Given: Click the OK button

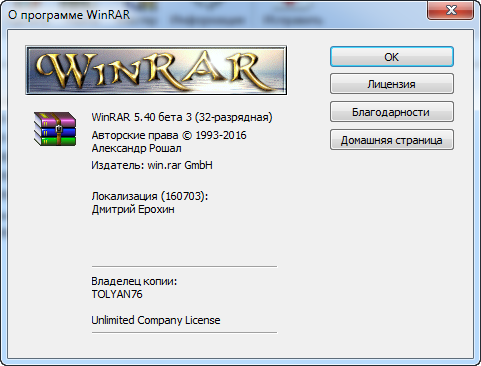Looking at the screenshot, I should click(x=392, y=57).
